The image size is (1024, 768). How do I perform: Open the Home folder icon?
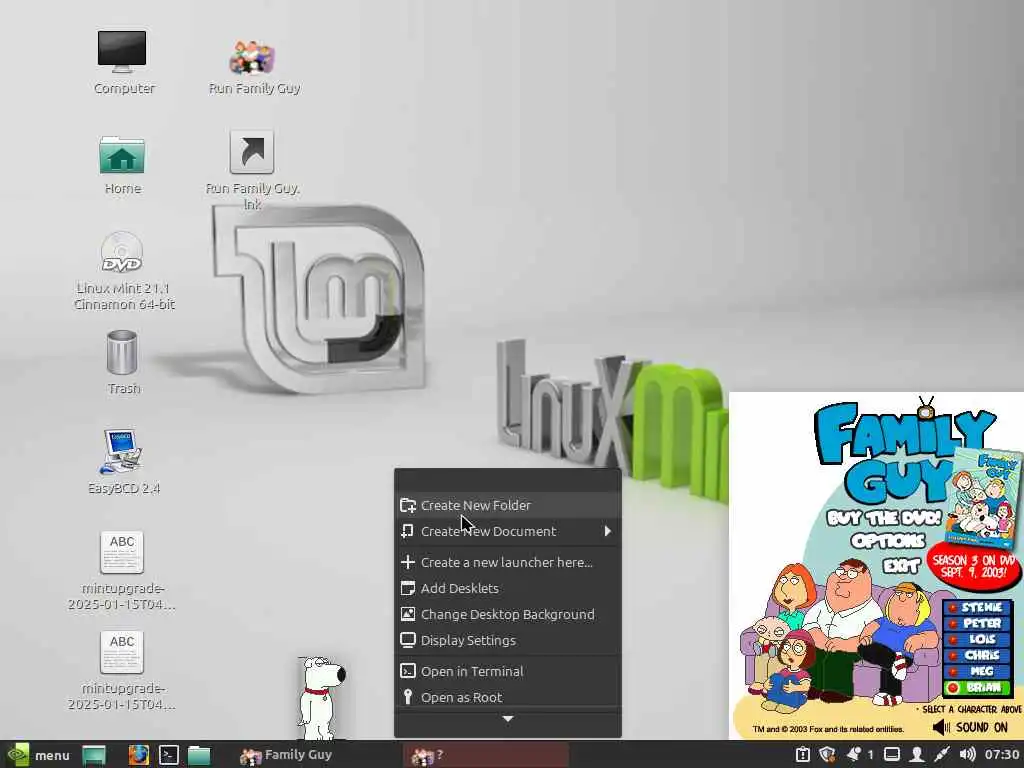point(122,155)
